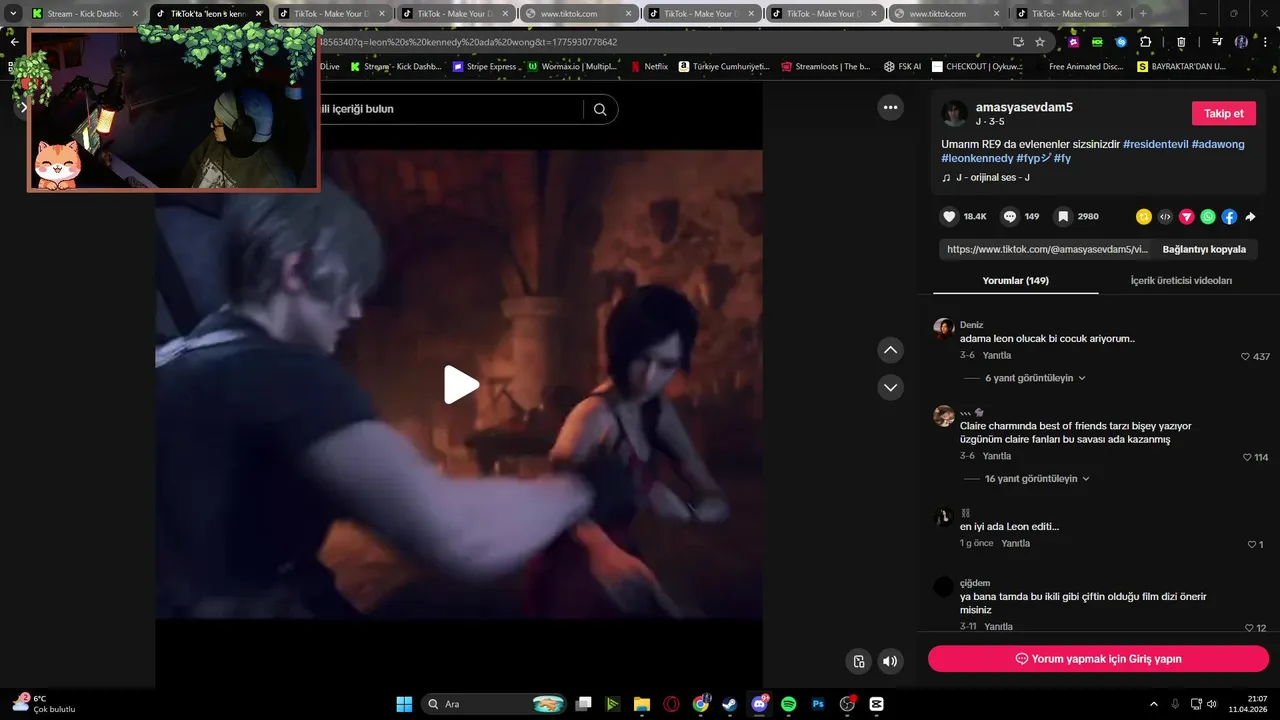Open the FSK AI bookmark
Screen dimensions: 1280x720
click(x=903, y=66)
